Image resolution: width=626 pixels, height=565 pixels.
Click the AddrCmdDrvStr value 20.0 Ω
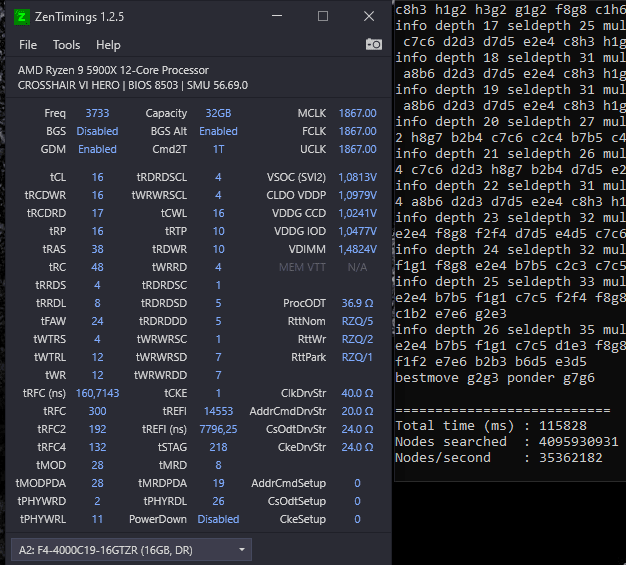357,411
